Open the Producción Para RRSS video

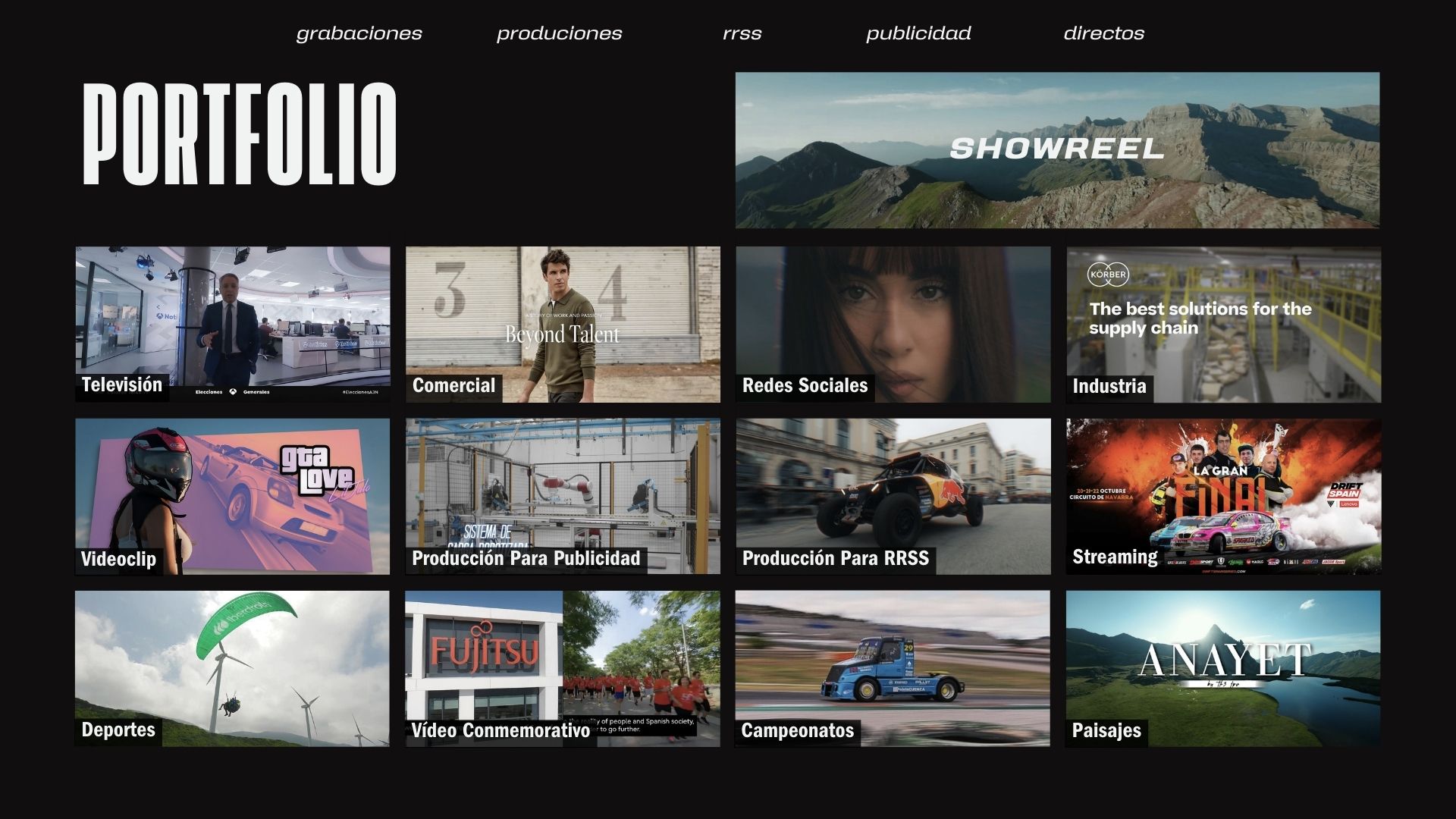[892, 497]
